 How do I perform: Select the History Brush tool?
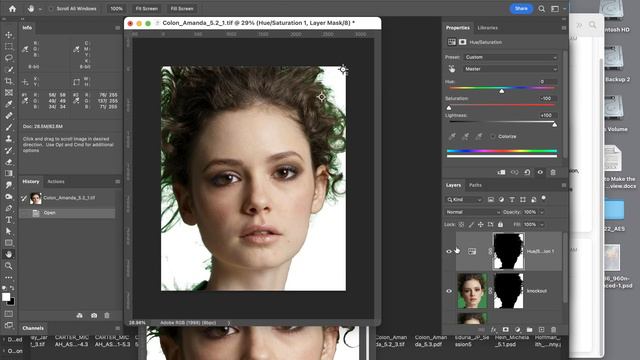click(x=9, y=150)
